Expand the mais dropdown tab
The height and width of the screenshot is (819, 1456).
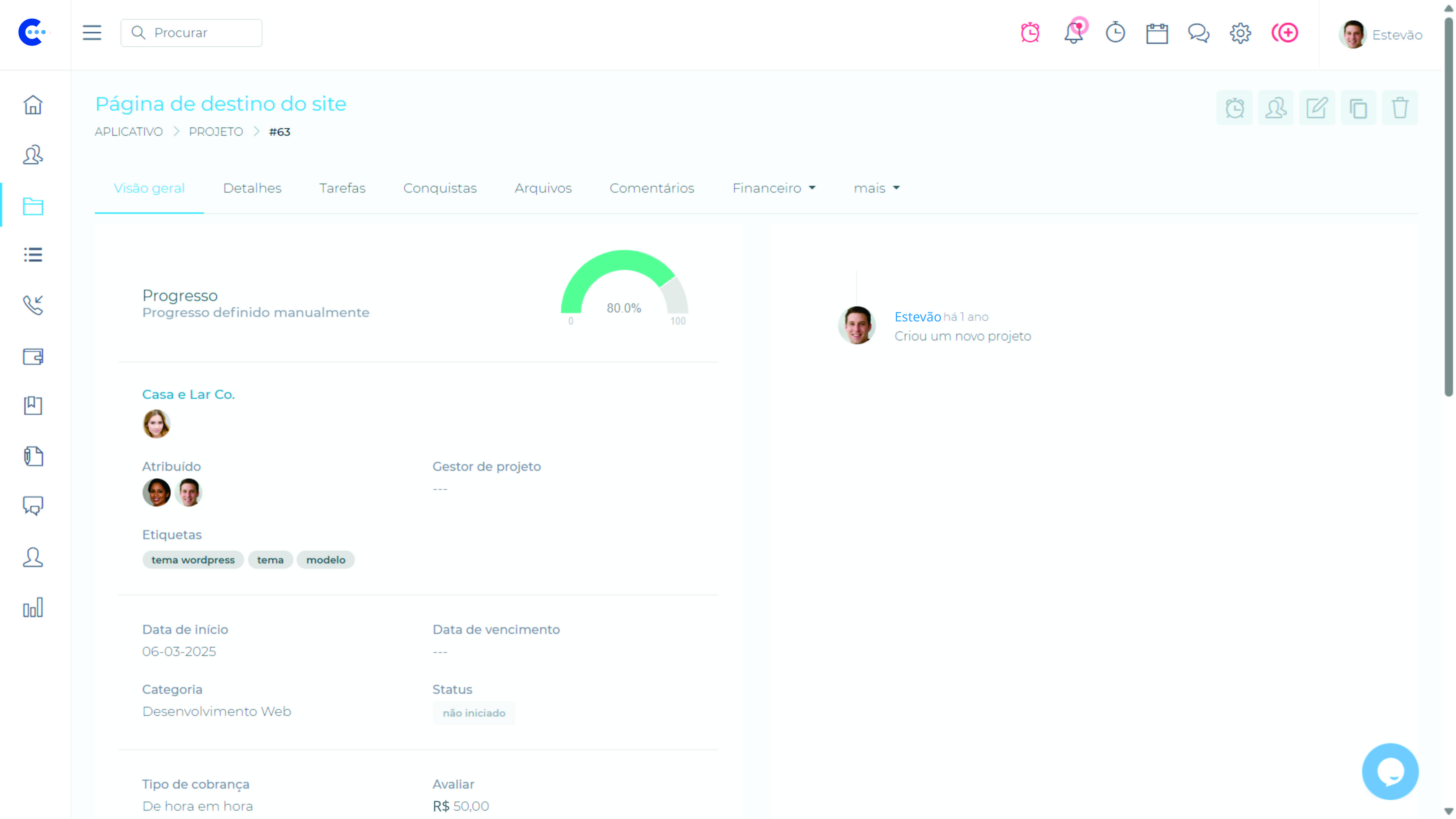click(876, 188)
